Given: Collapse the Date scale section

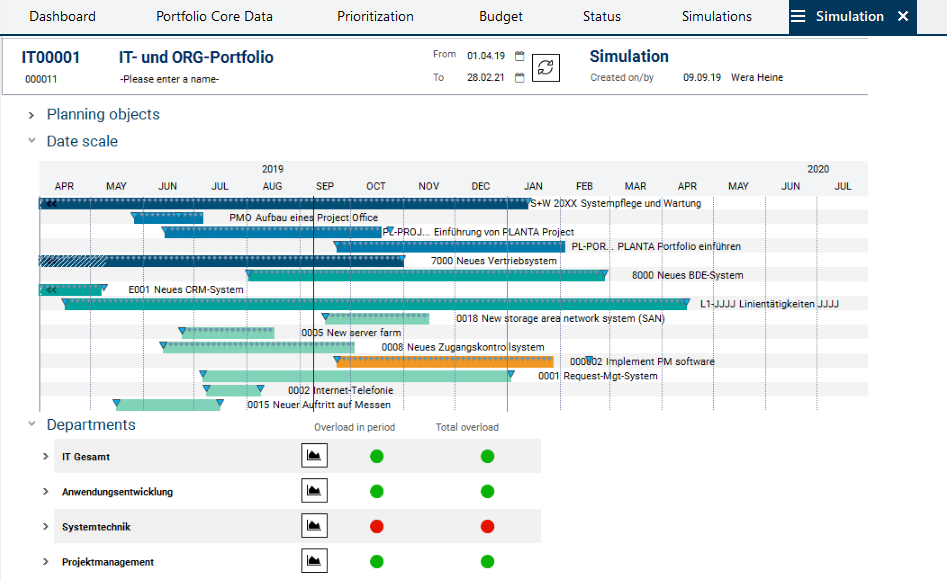Looking at the screenshot, I should 32,142.
